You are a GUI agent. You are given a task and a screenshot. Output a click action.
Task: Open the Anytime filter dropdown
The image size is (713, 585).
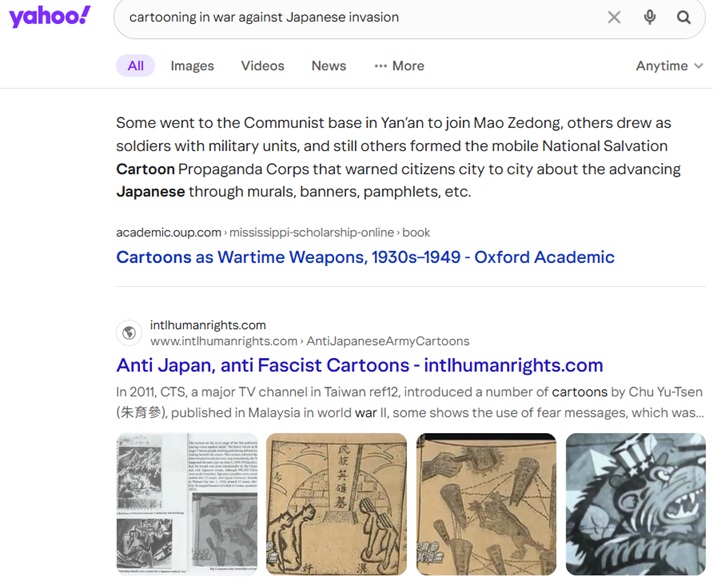669,66
